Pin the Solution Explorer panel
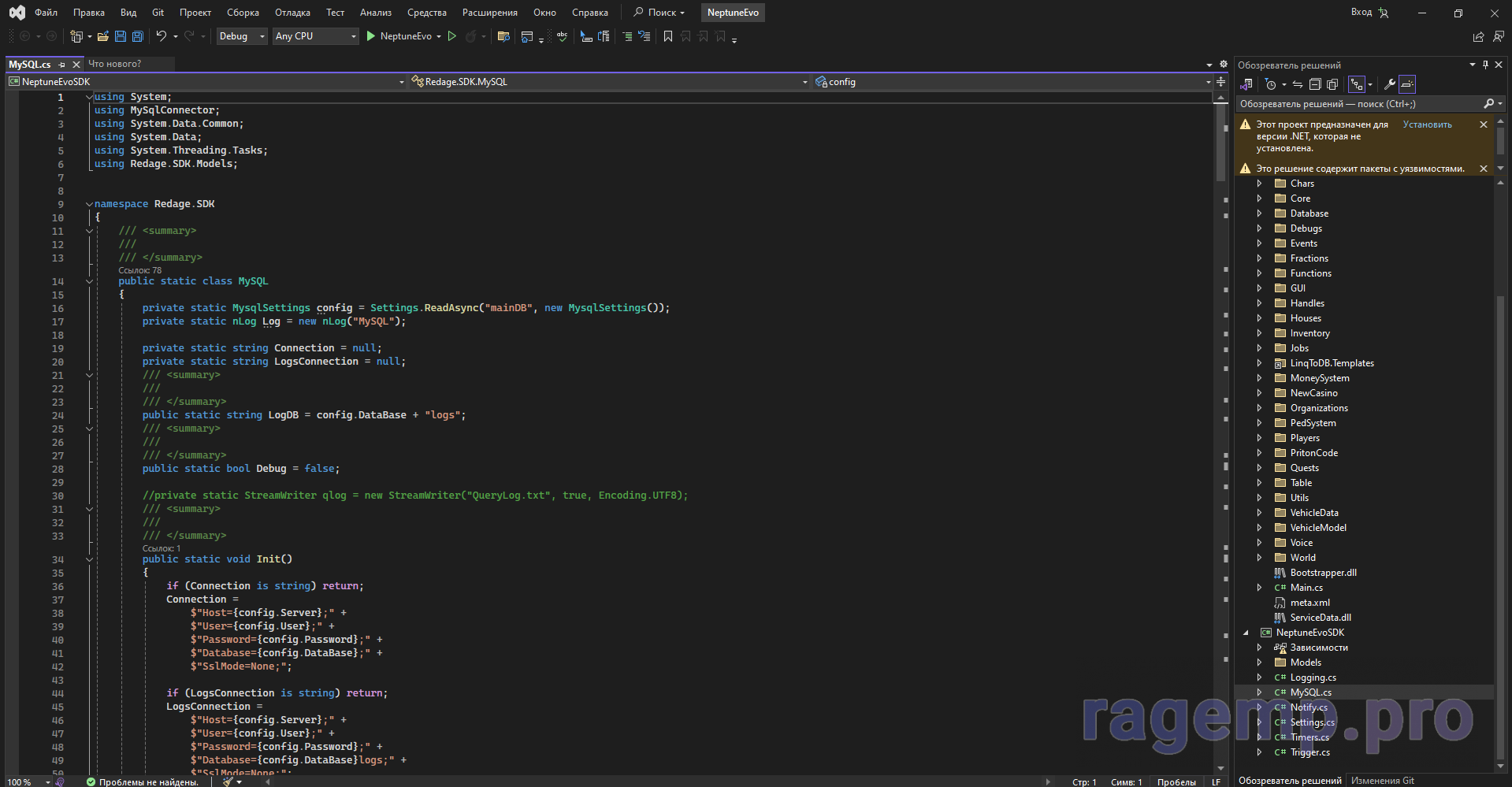This screenshot has width=1512, height=787. [1485, 65]
